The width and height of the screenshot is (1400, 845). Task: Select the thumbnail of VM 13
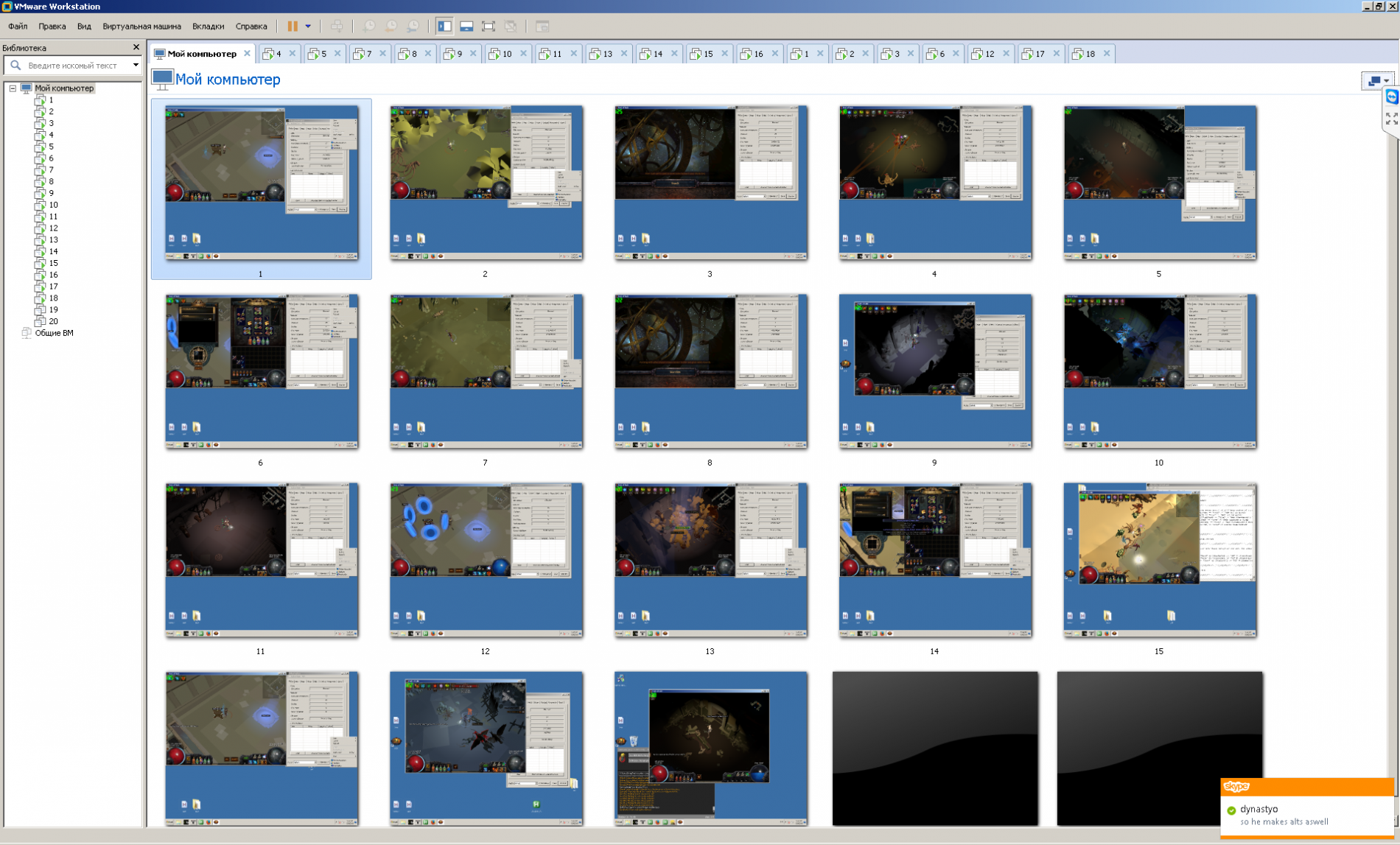[710, 560]
